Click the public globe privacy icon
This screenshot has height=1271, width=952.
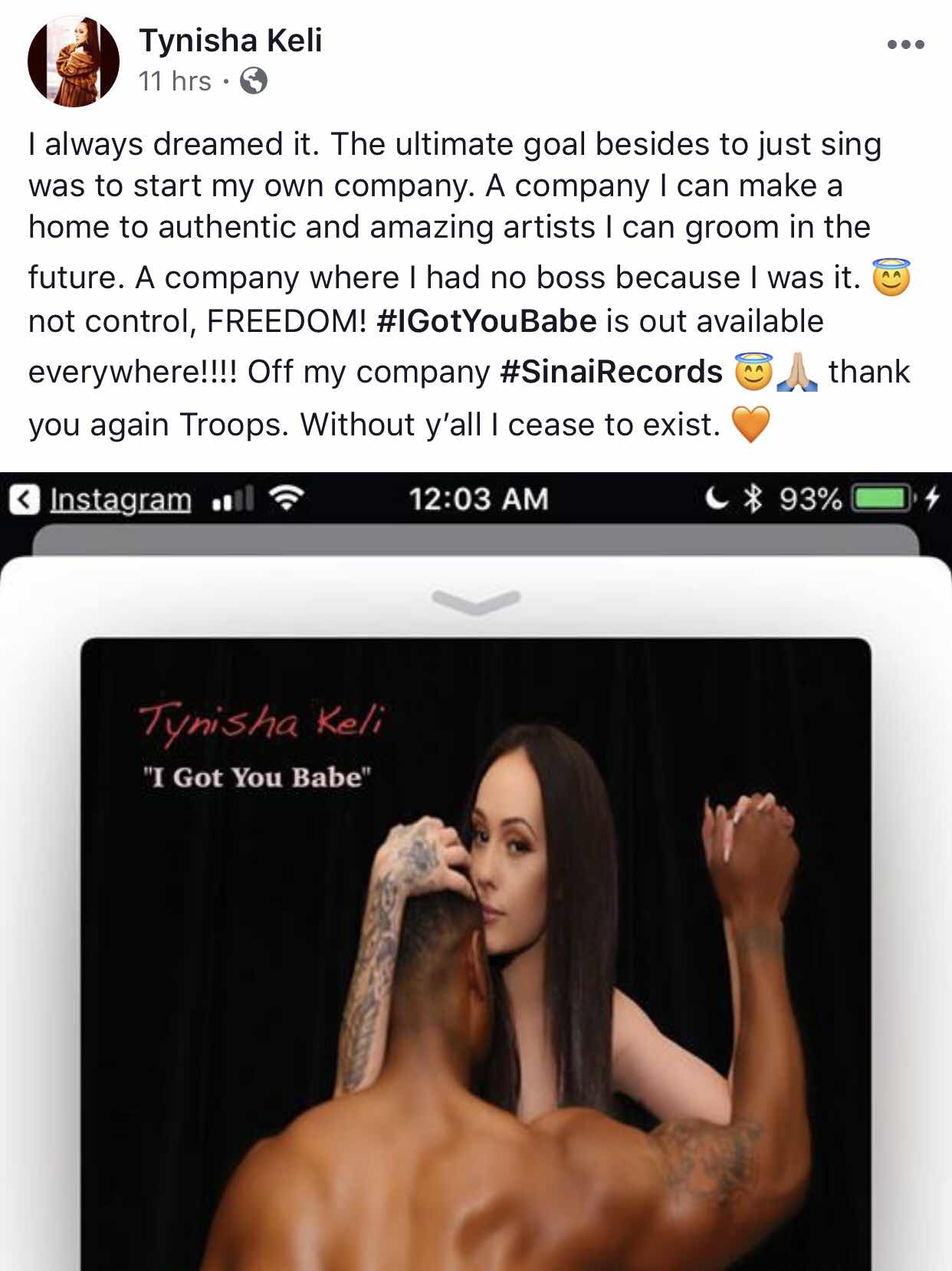point(254,80)
